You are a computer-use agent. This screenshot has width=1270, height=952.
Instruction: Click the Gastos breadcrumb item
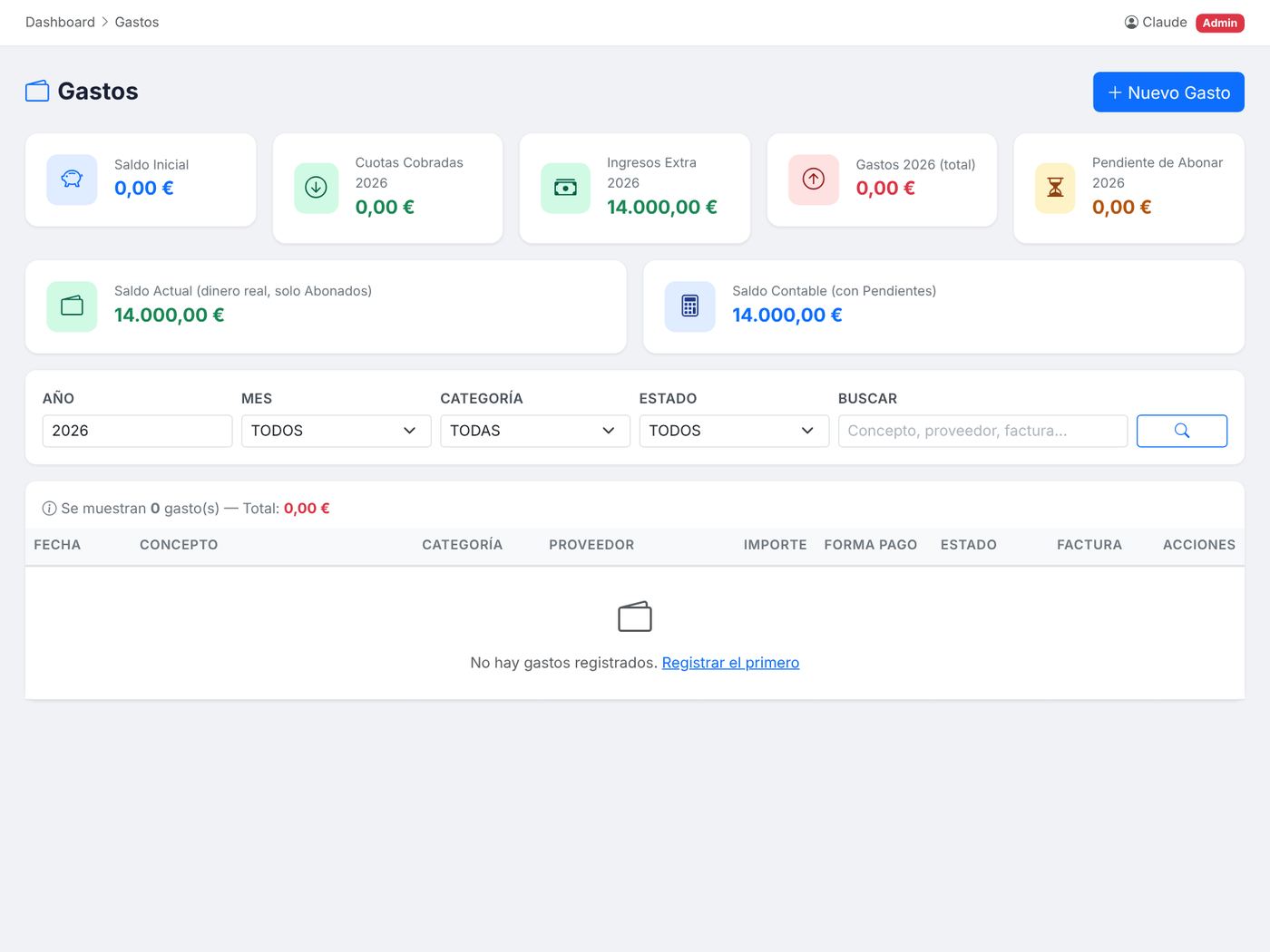pyautogui.click(x=137, y=22)
